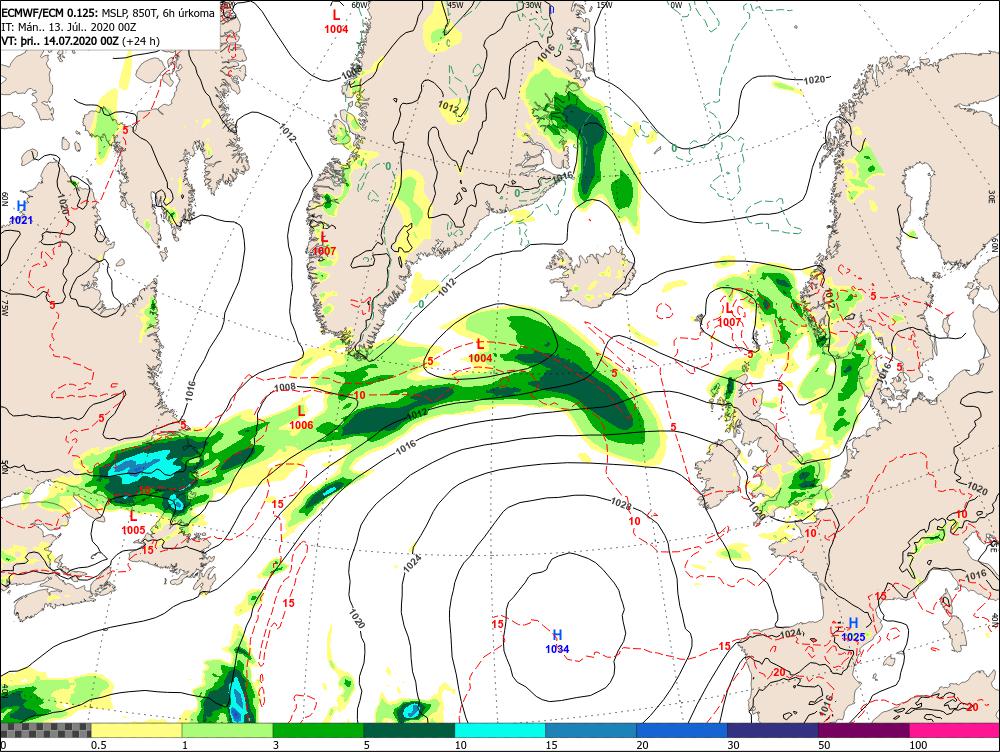Viewport: 1000px width, 752px height.
Task: Click the 30W longitude label
Action: tap(533, 4)
